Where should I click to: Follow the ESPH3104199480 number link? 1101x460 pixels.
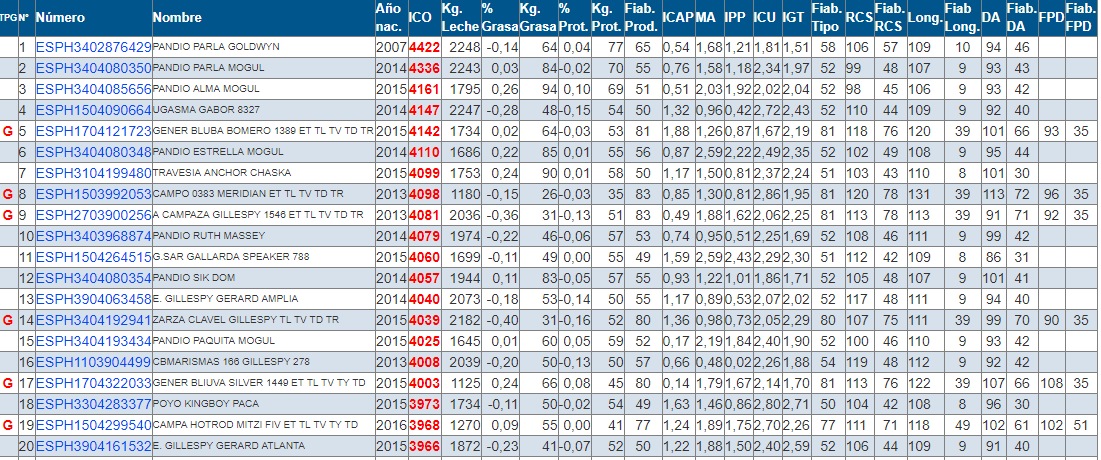(93, 173)
